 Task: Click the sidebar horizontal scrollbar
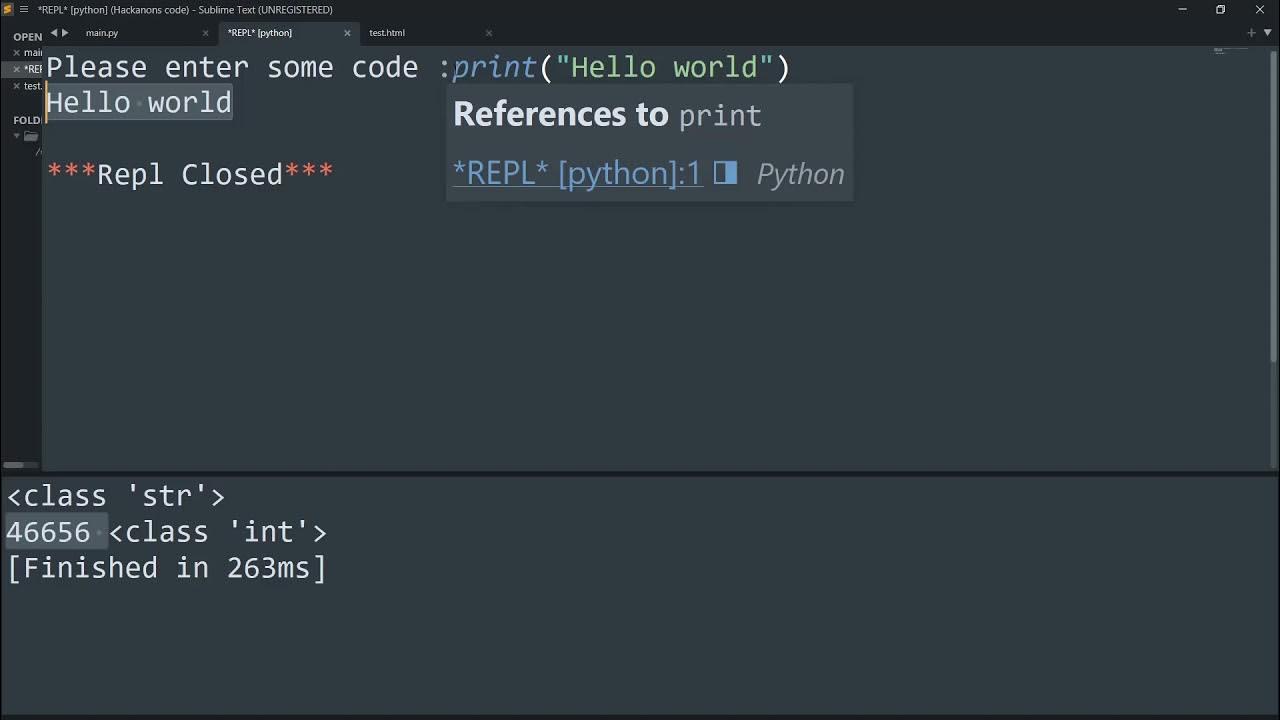(x=14, y=465)
